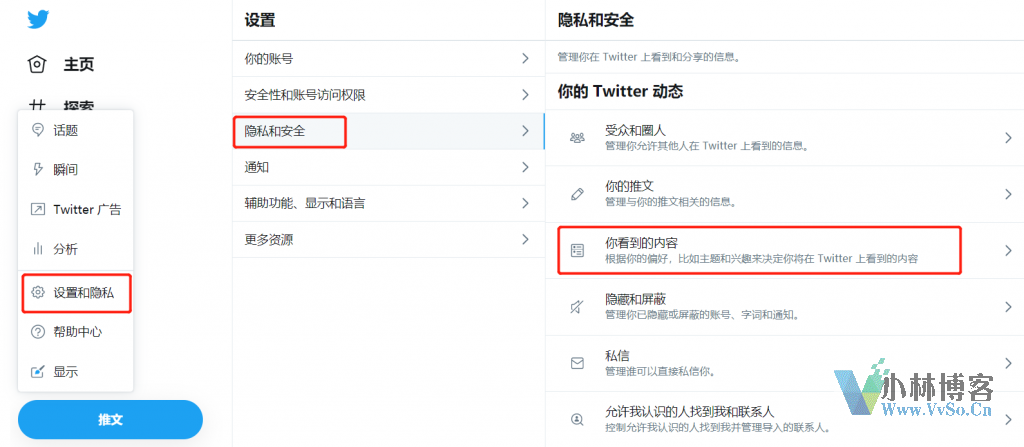Click description 管理你已隐藏或屏蔽的账号、字词和通知。
This screenshot has height=447, width=1024.
(703, 316)
